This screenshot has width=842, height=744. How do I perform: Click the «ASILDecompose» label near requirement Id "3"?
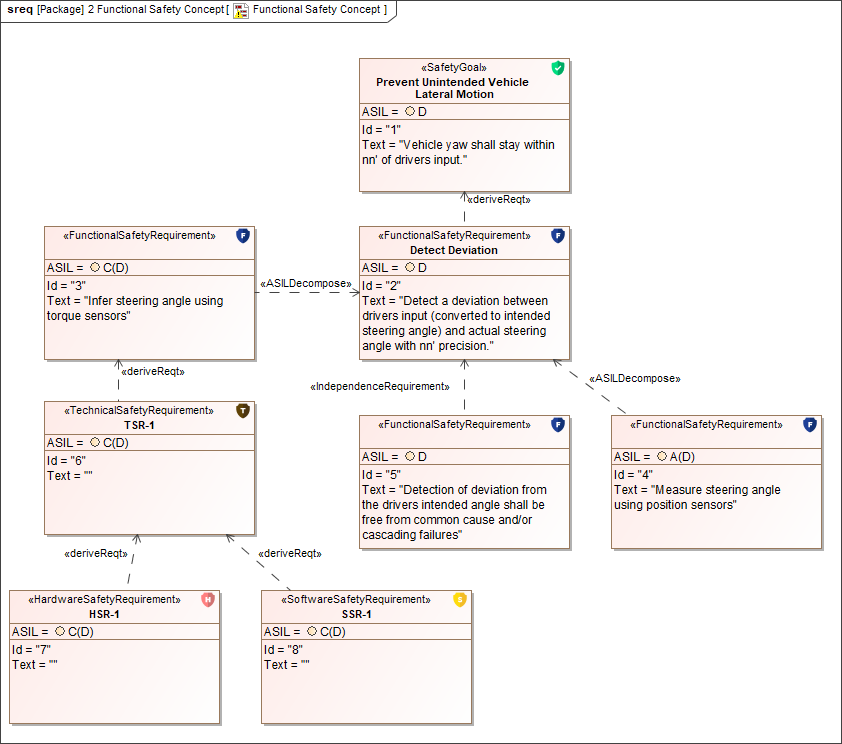[306, 283]
